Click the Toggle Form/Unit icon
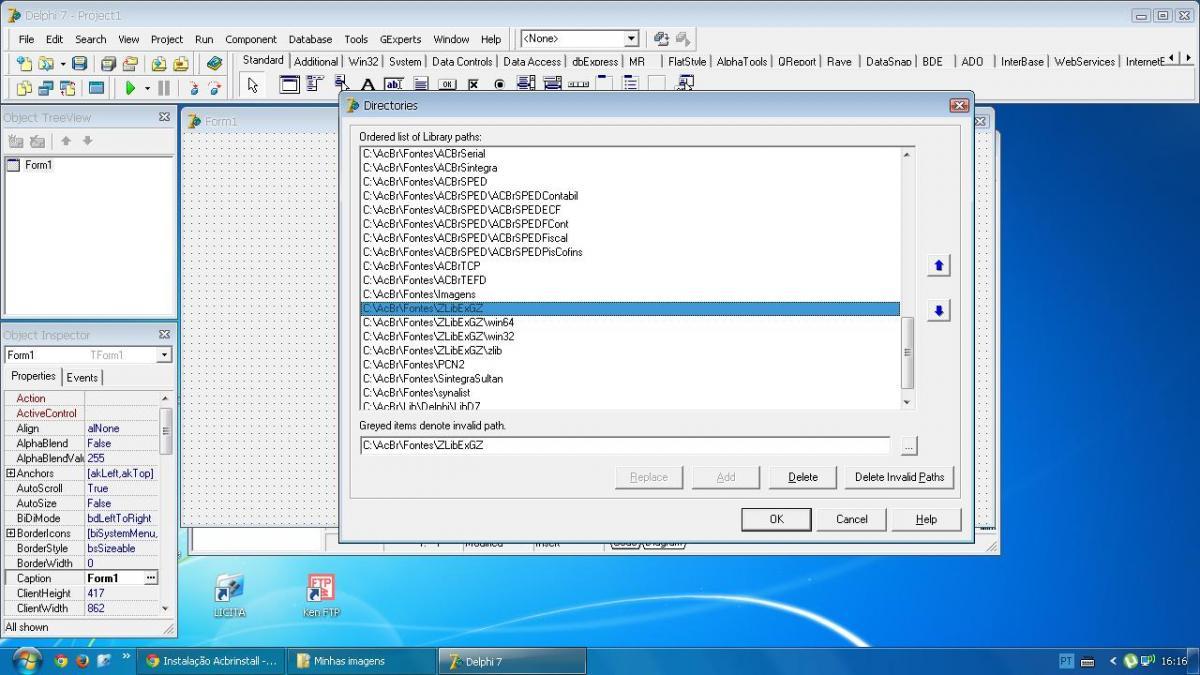 (68, 88)
